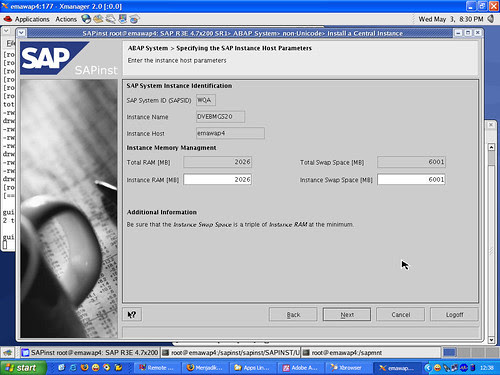
Task: Click the Red Hat logo in GNOME panel
Action: tap(8, 19)
